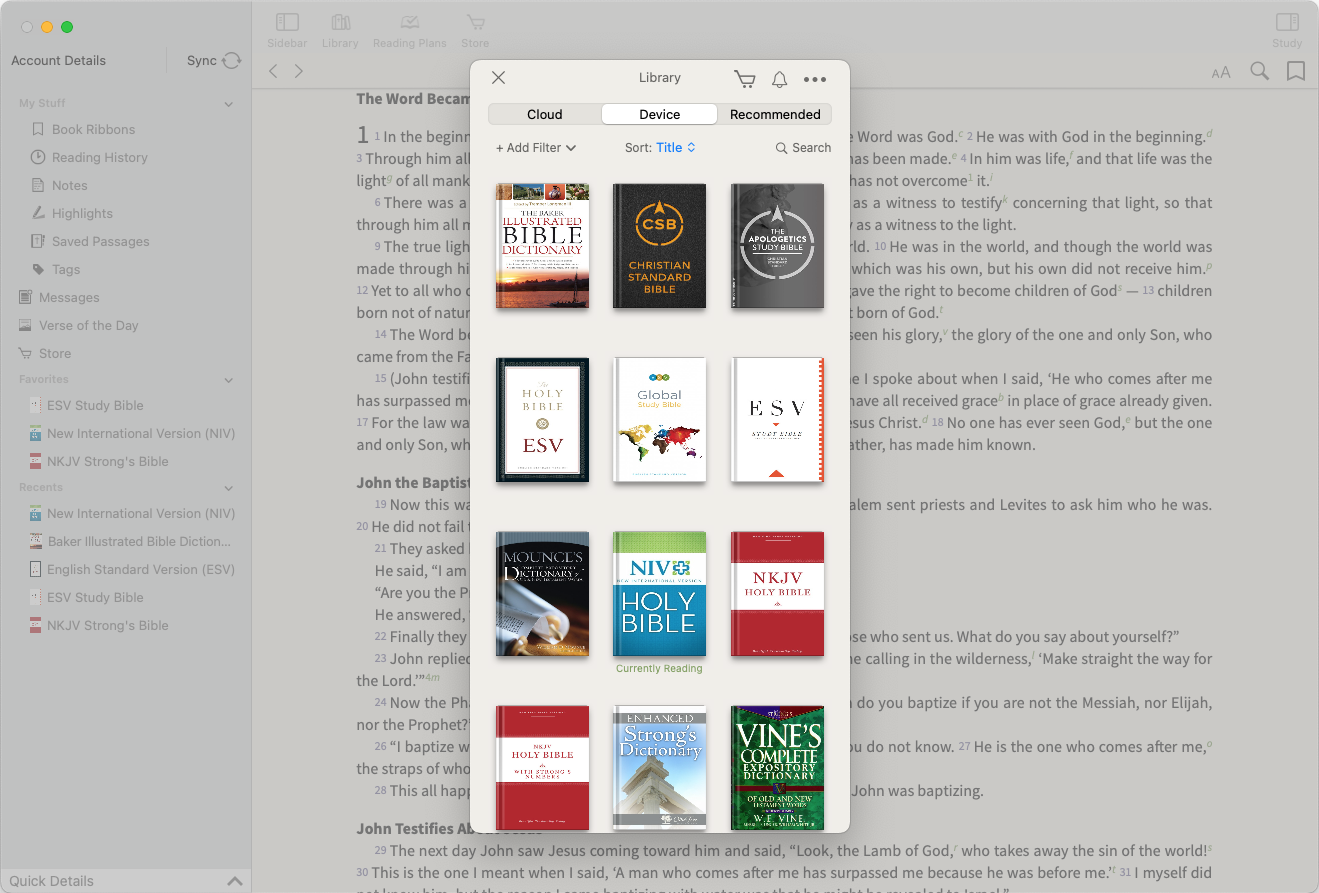The height and width of the screenshot is (893, 1319).
Task: Open Highlights in the sidebar
Action: (x=82, y=213)
